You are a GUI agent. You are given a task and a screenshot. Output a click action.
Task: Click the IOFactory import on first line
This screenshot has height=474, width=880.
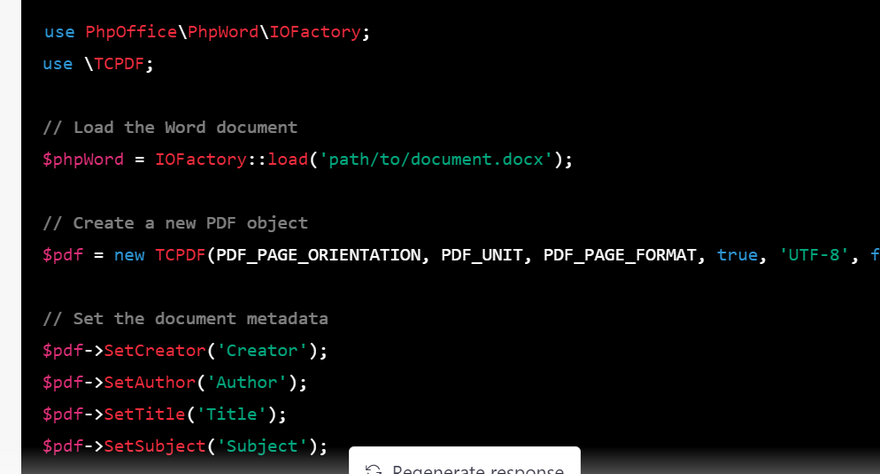[316, 32]
